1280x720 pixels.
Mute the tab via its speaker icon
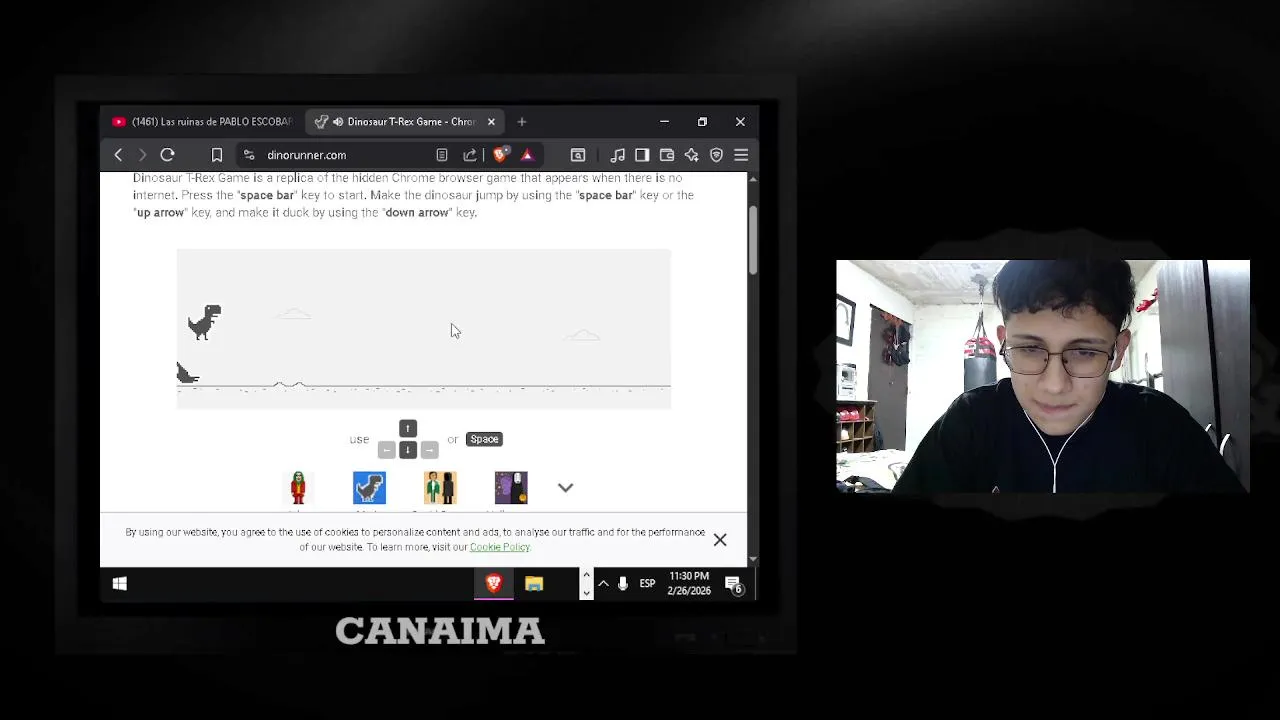click(338, 122)
